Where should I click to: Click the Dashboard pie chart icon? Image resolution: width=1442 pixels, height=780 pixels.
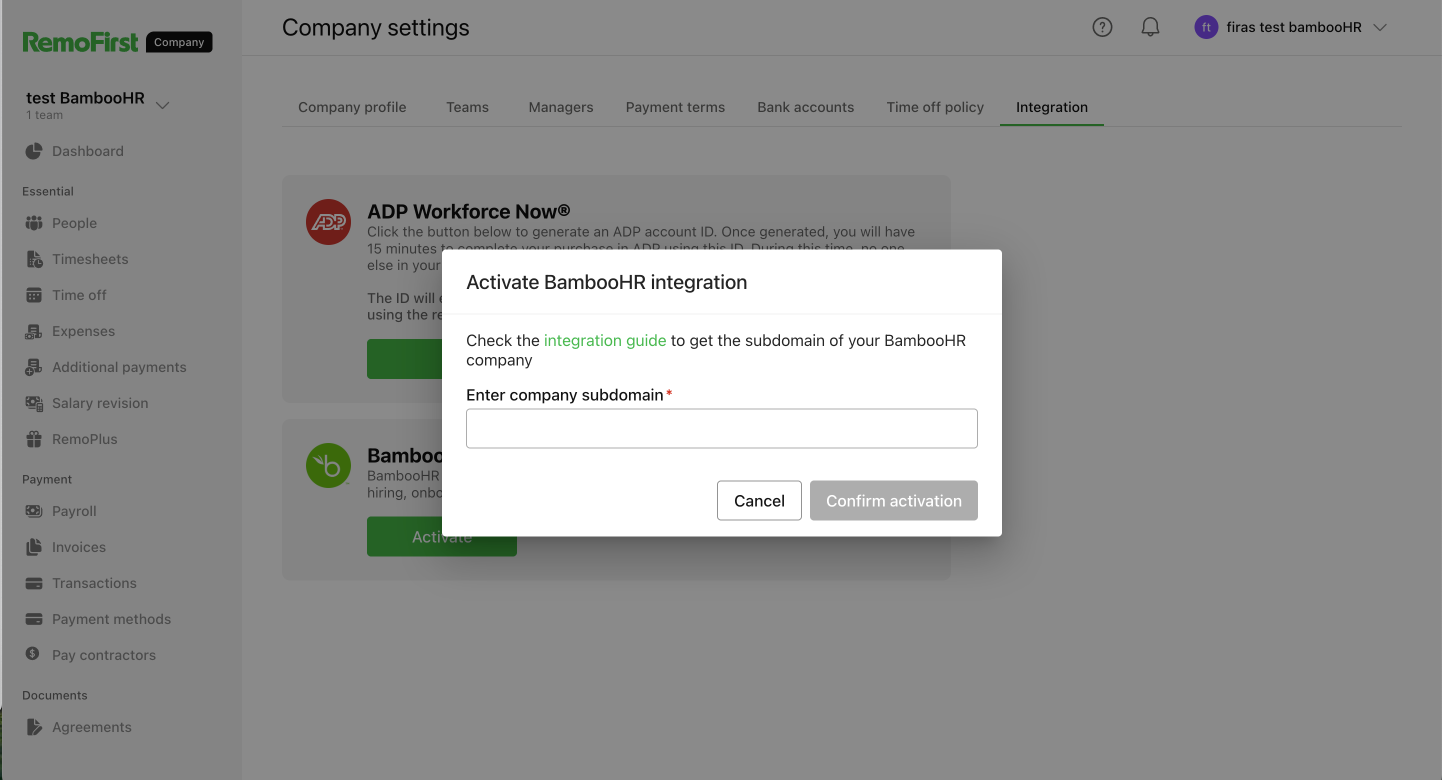[34, 151]
